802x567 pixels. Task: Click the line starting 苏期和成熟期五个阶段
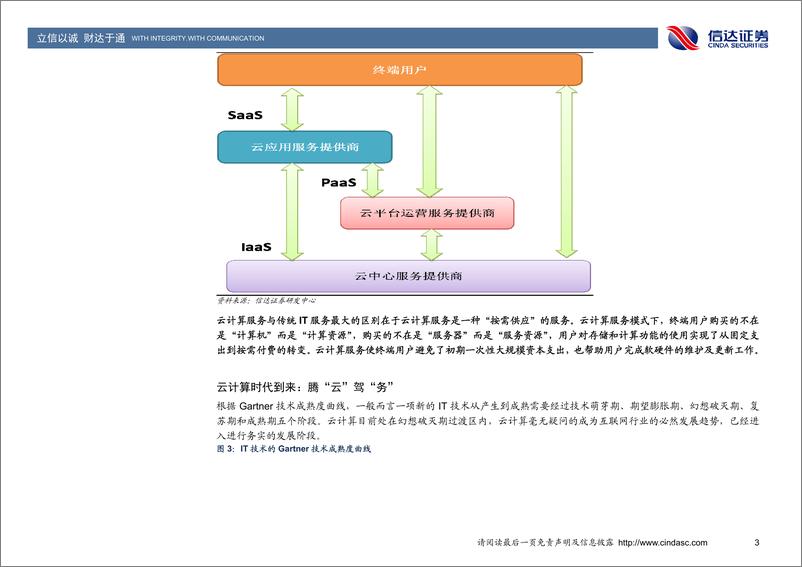(x=487, y=421)
